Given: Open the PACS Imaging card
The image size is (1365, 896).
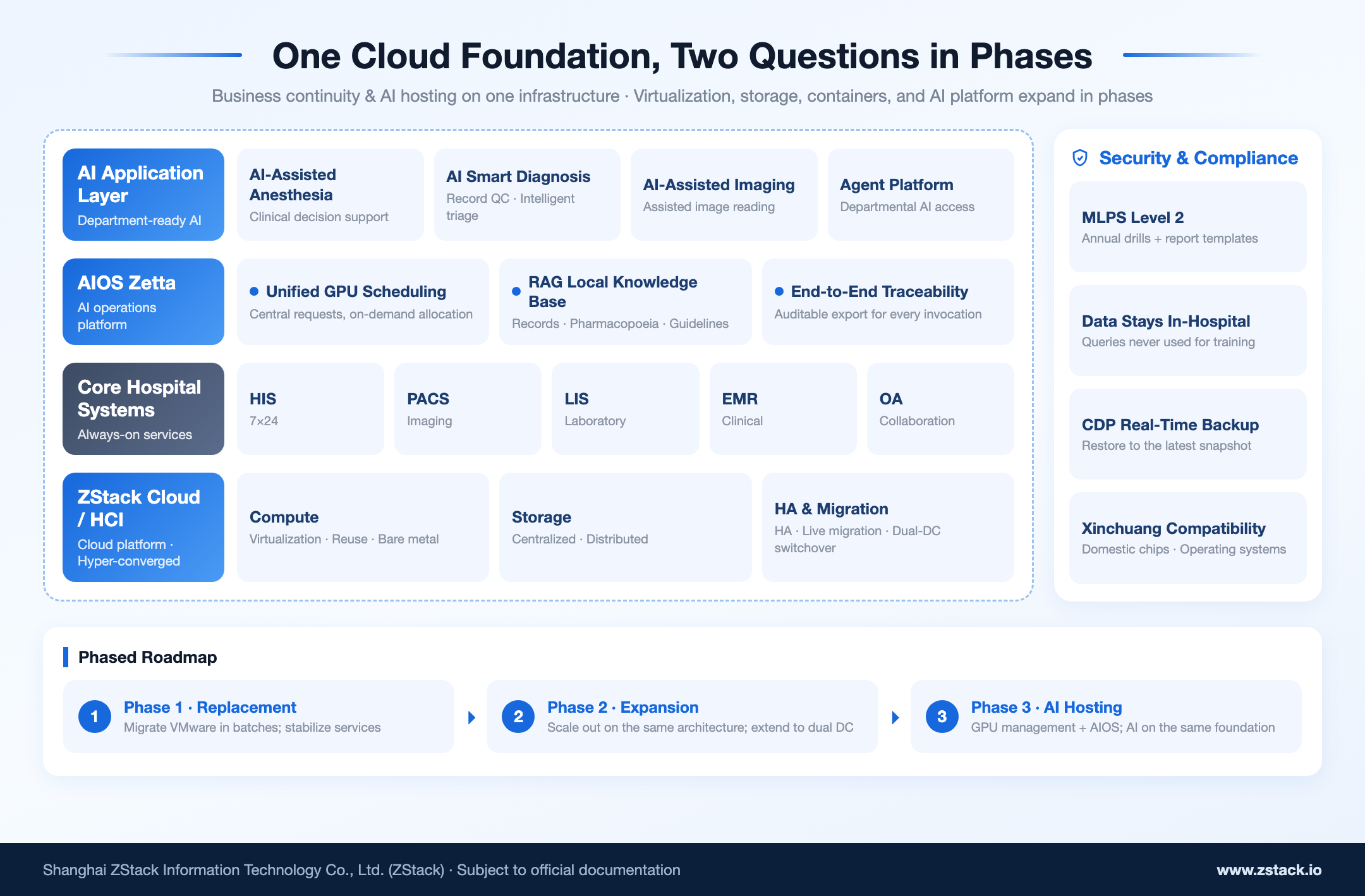Looking at the screenshot, I should tap(468, 409).
